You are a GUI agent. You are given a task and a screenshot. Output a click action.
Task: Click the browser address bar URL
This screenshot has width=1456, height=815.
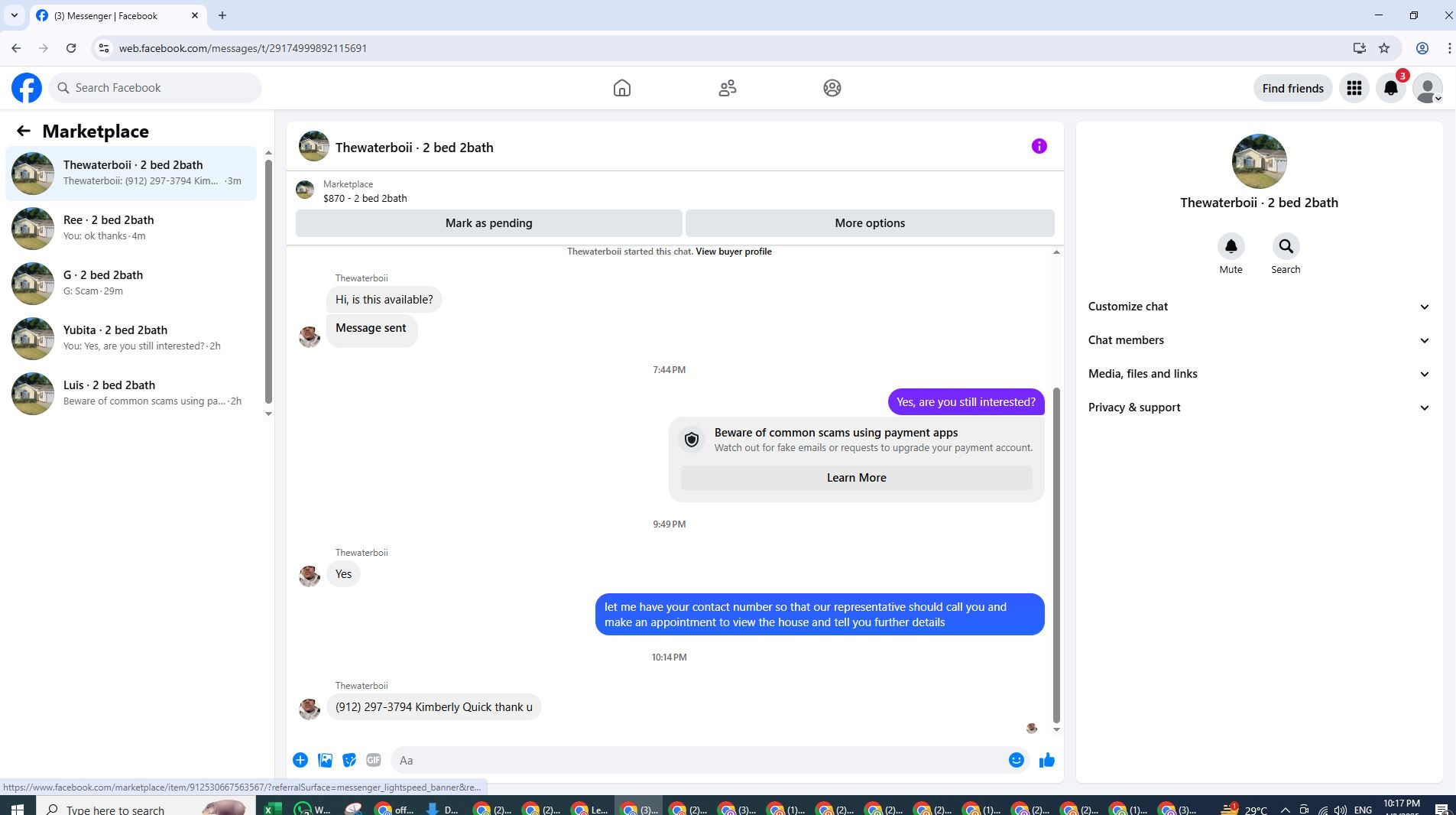pos(242,48)
